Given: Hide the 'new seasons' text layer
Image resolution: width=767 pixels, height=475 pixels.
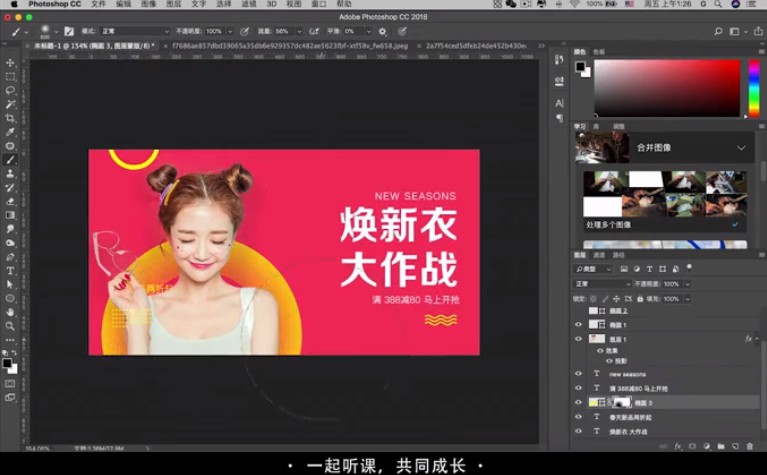Looking at the screenshot, I should (578, 374).
